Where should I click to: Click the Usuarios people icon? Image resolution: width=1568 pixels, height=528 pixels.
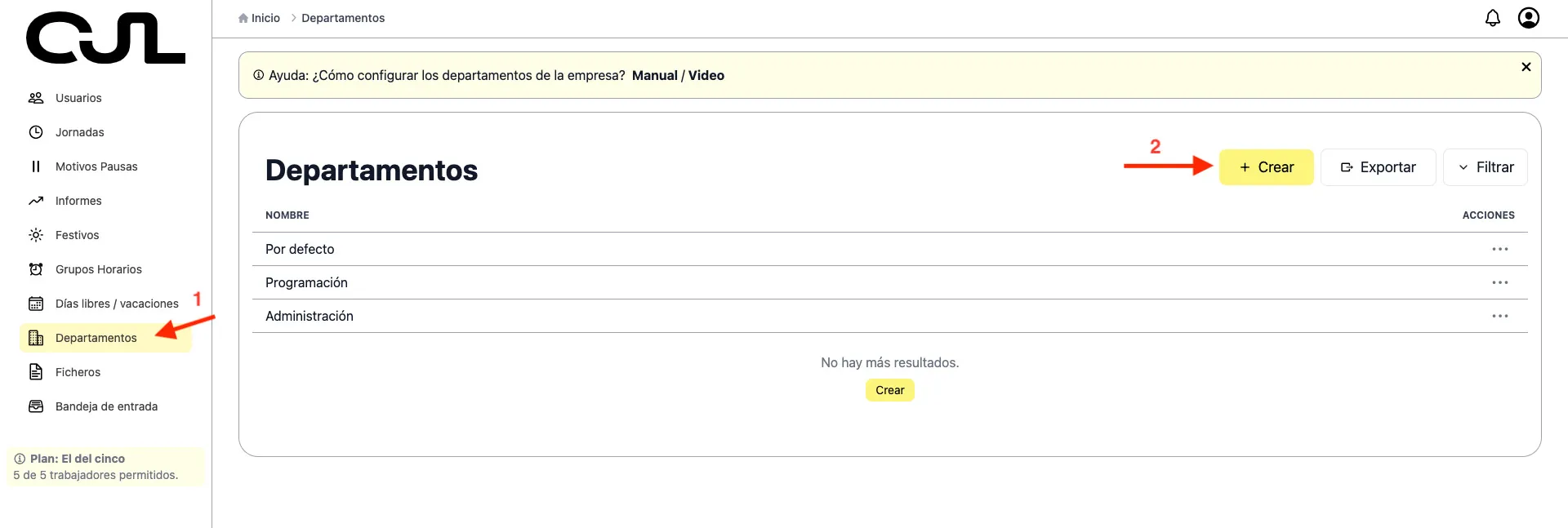tap(36, 98)
